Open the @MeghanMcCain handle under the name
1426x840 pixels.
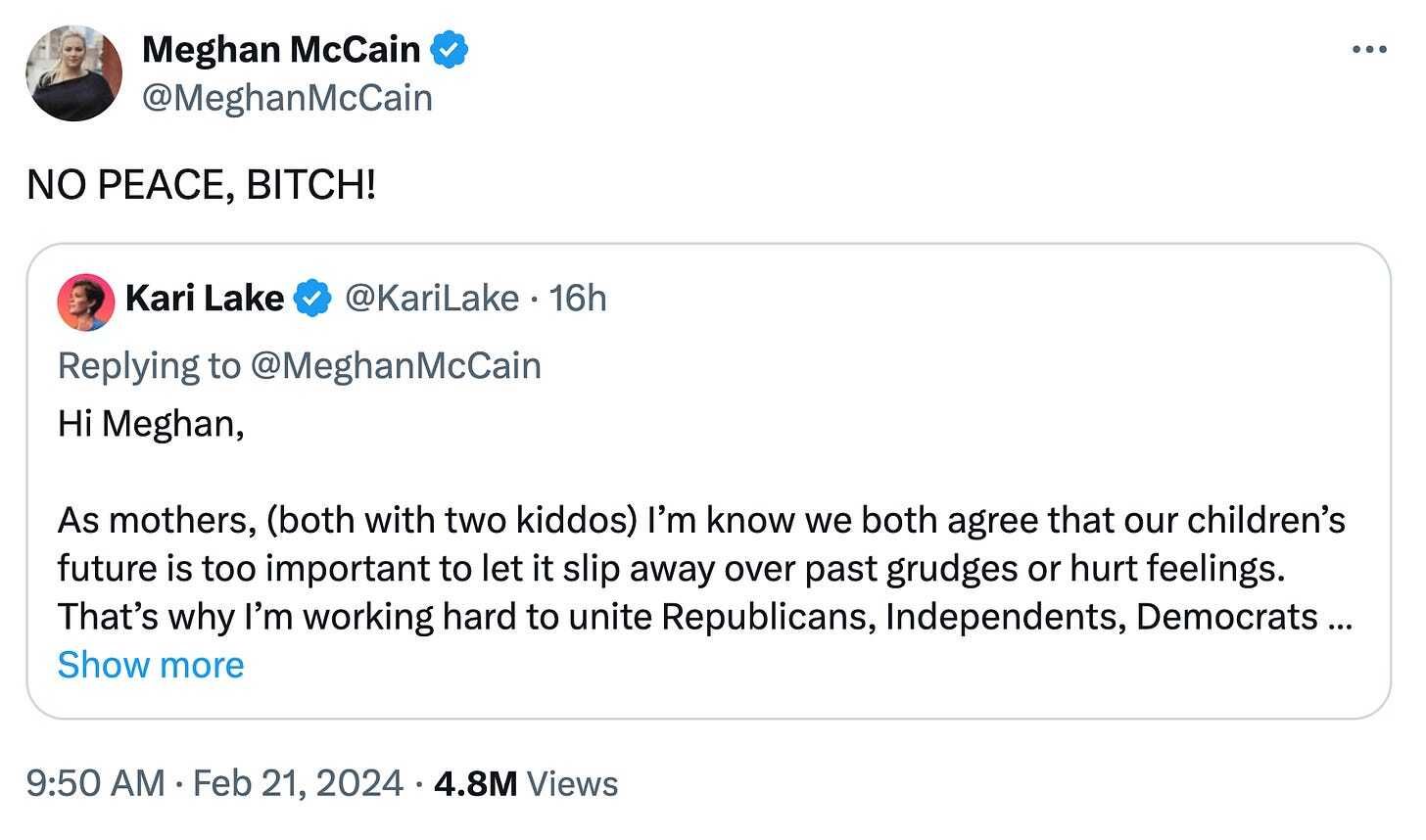click(x=287, y=98)
